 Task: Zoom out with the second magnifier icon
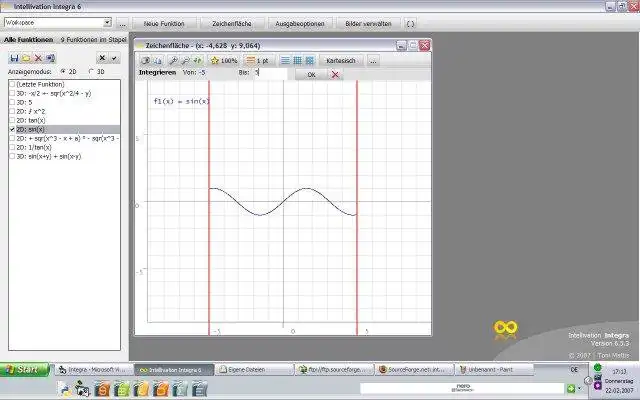point(185,60)
